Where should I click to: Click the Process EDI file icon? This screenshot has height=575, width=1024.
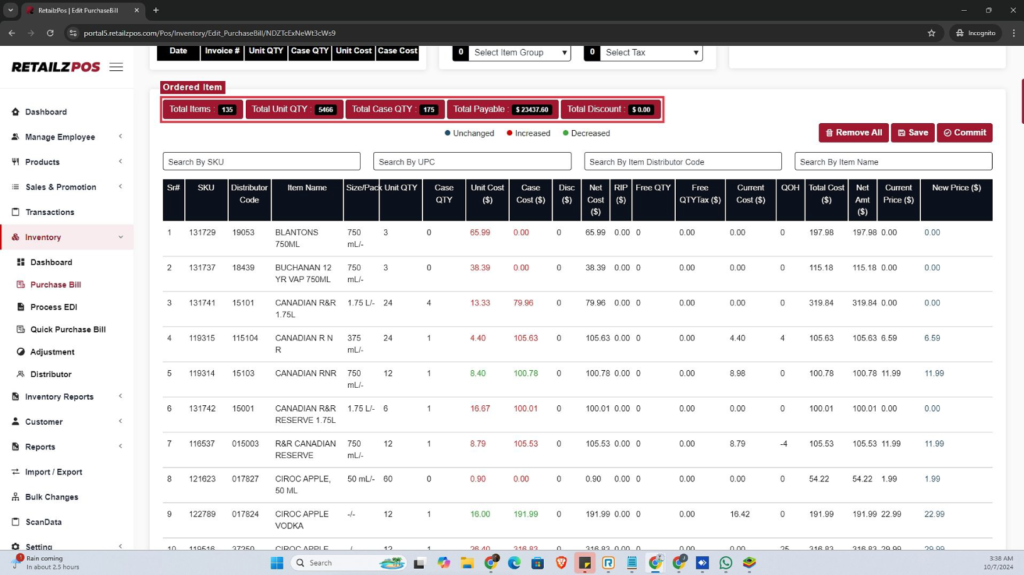click(21, 306)
